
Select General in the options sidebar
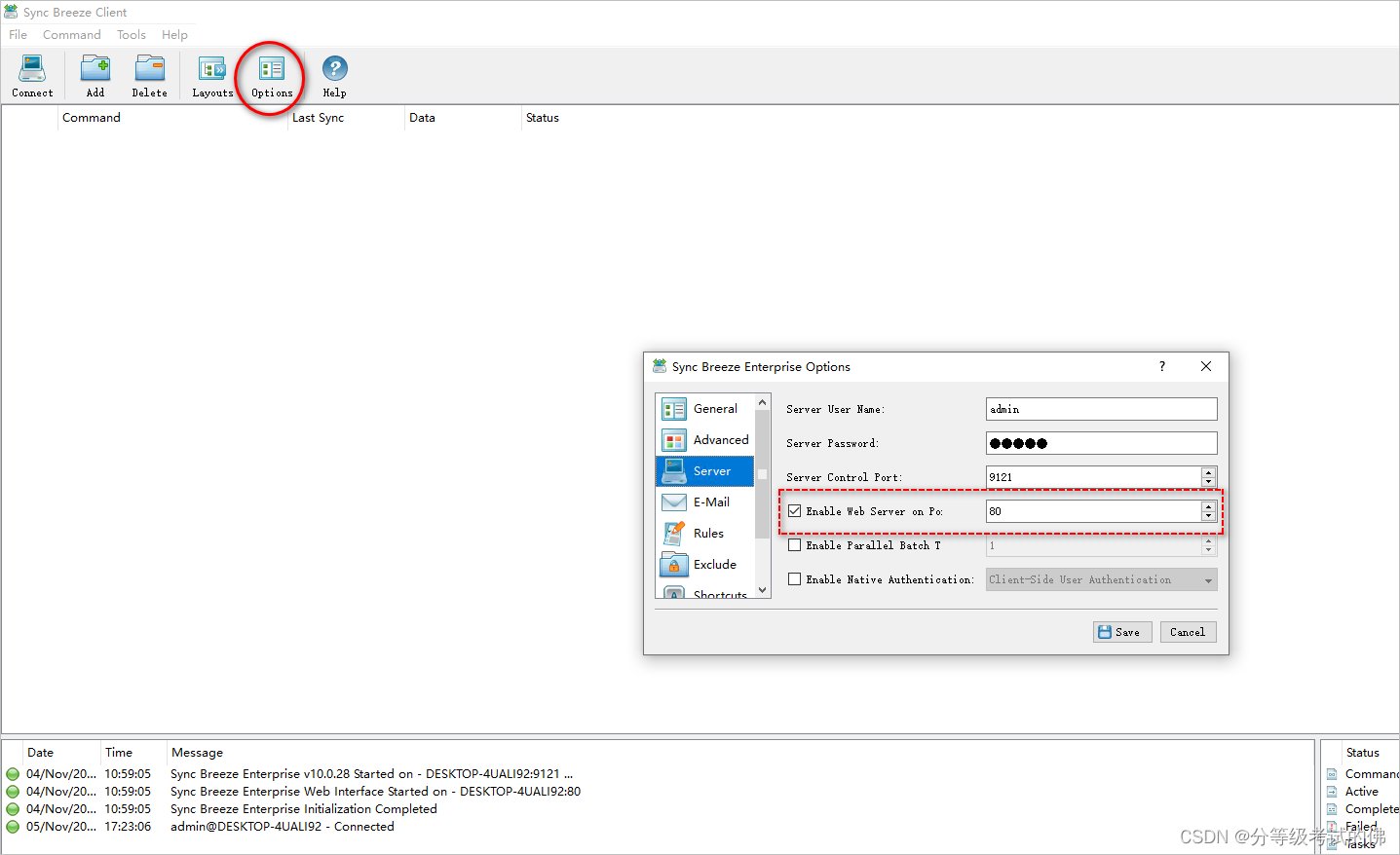coord(704,409)
